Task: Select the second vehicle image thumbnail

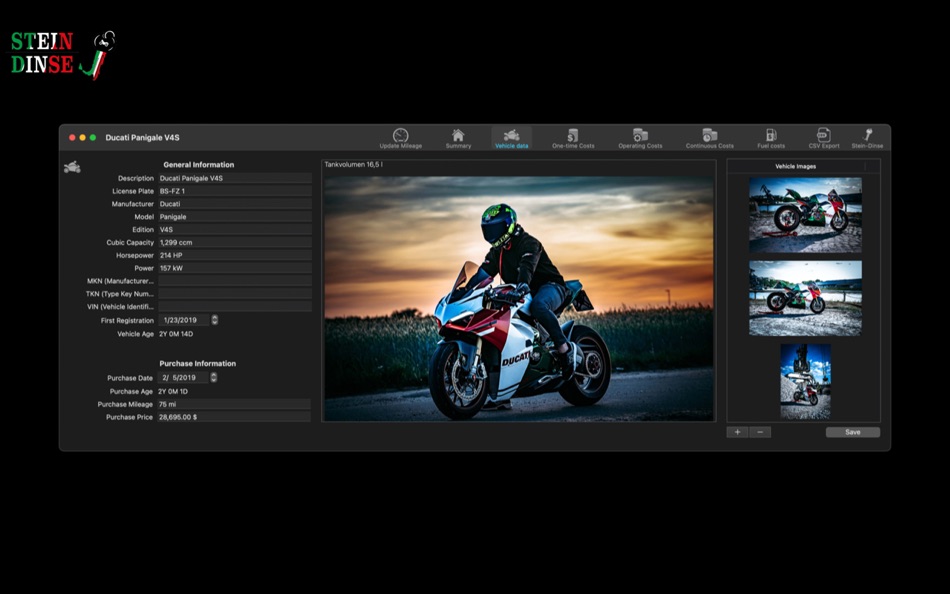Action: click(x=805, y=298)
